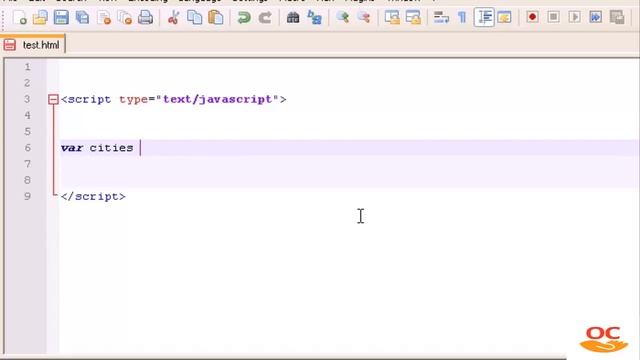The image size is (640, 360).
Task: Click line number 1 in the margin
Action: click(27, 67)
